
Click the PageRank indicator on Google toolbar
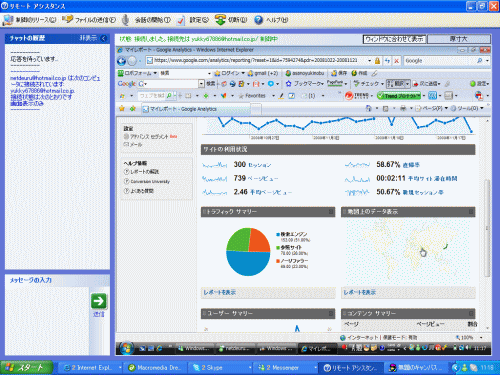point(335,83)
